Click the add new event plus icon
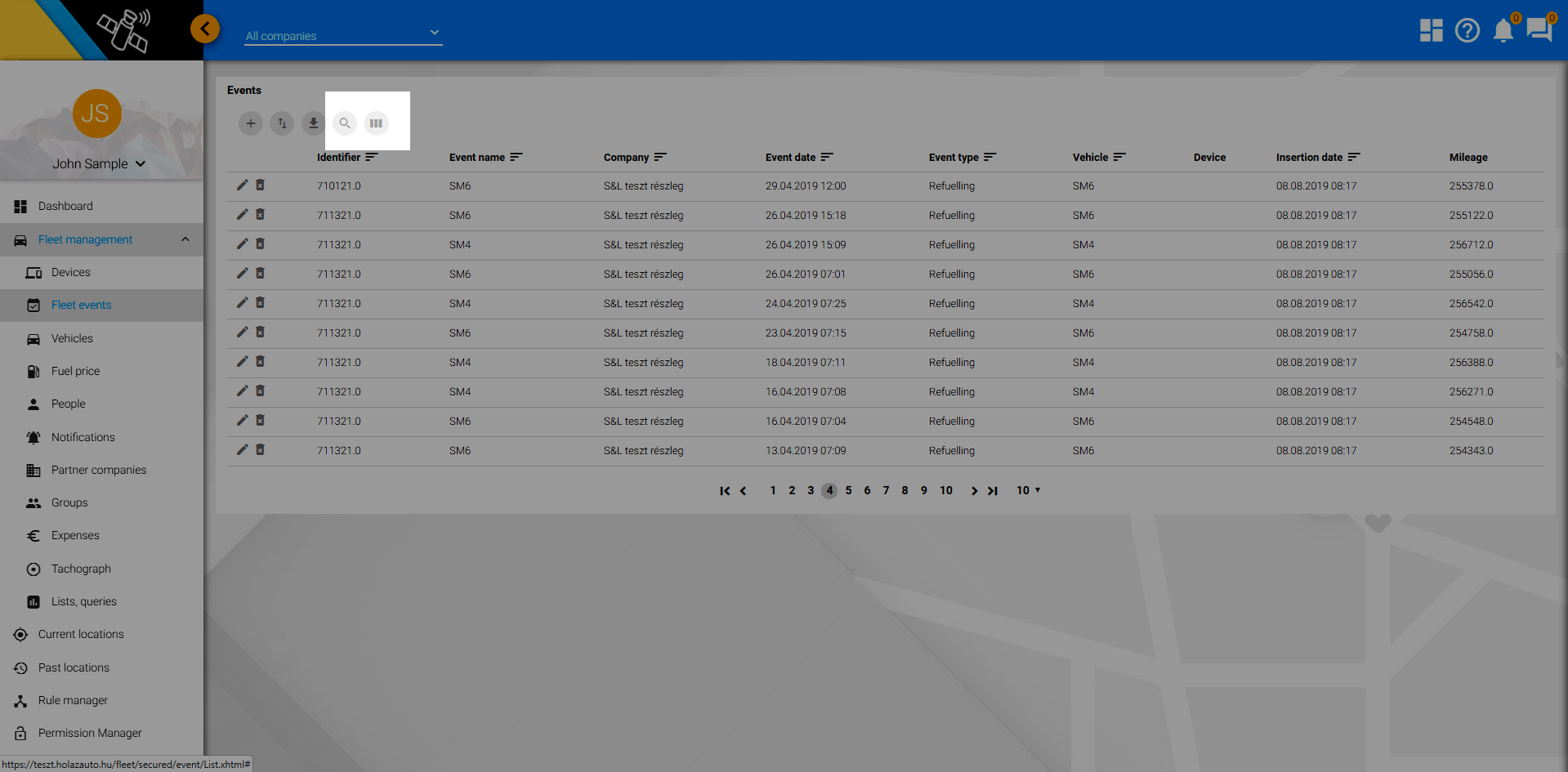The width and height of the screenshot is (1568, 772). (x=251, y=123)
